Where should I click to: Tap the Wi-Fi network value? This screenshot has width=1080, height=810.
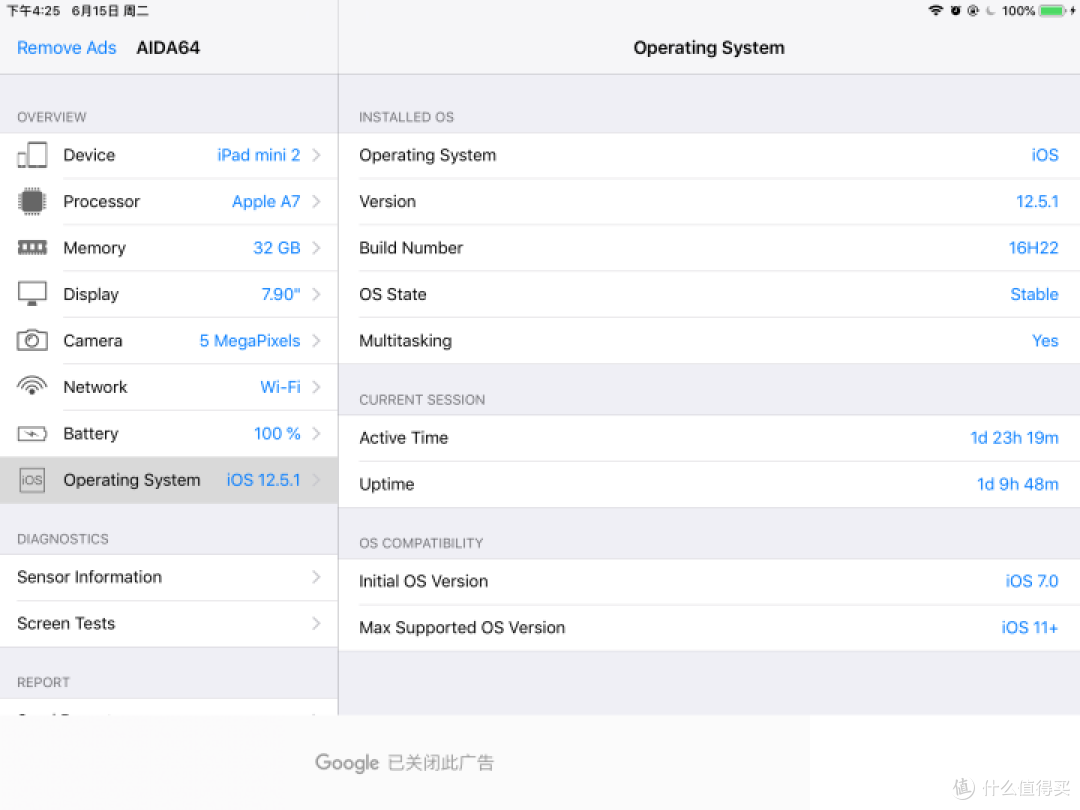coord(280,387)
